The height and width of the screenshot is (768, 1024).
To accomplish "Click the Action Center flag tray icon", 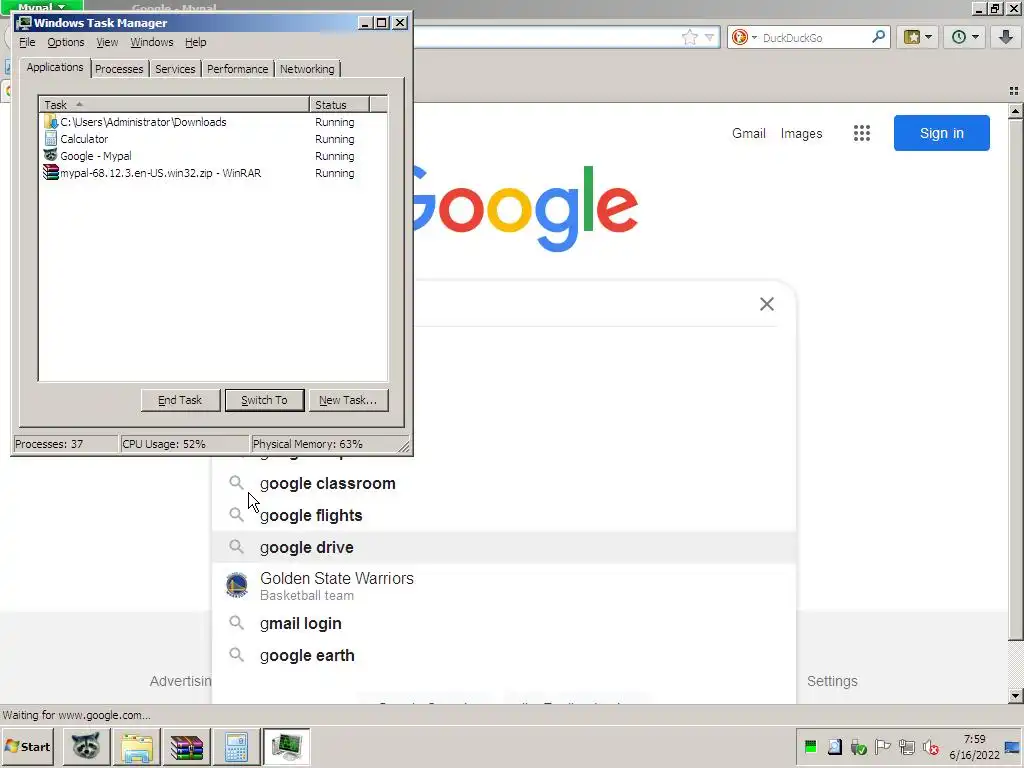I will click(882, 746).
